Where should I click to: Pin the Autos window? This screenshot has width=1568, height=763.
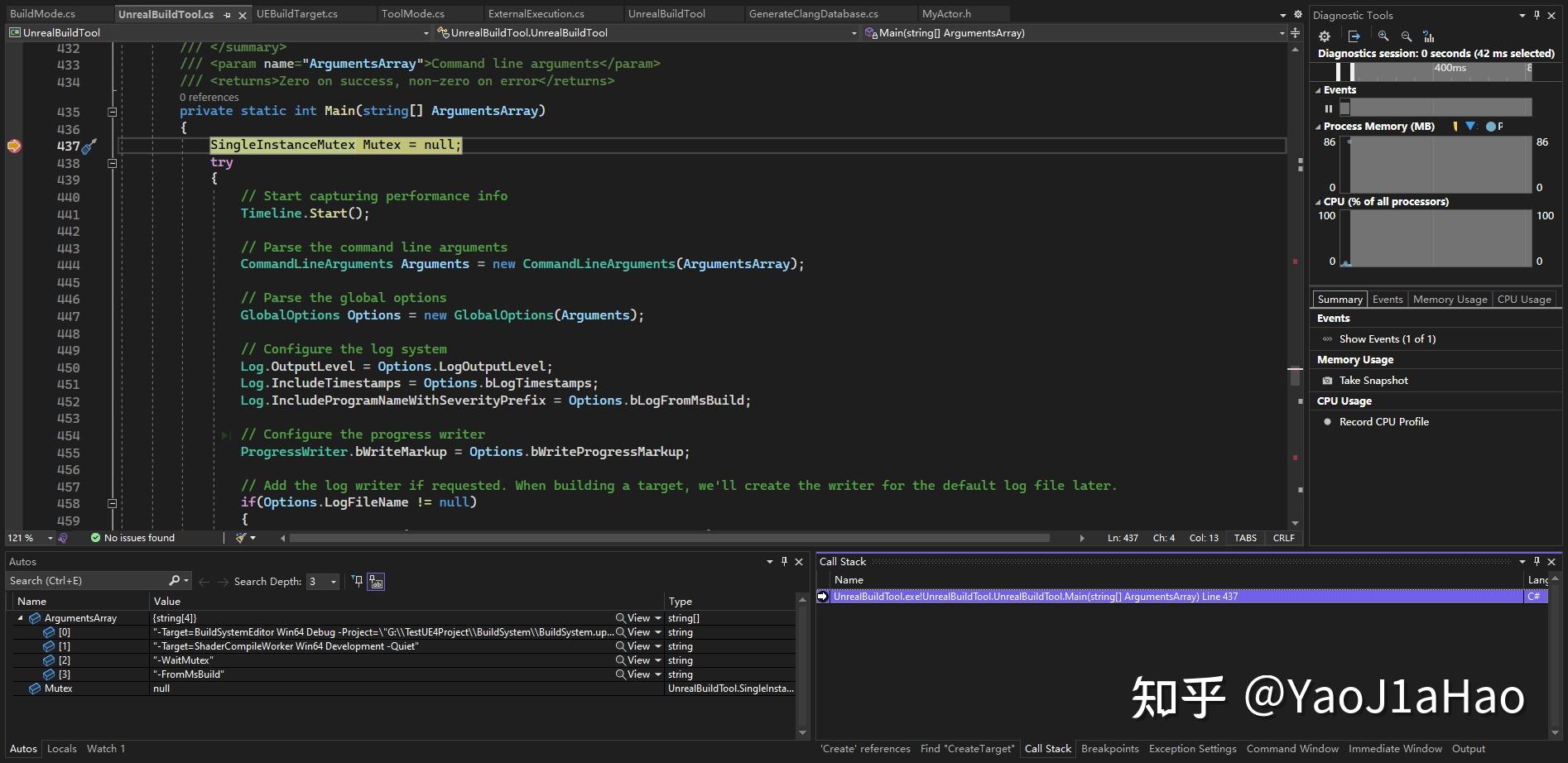click(x=784, y=561)
